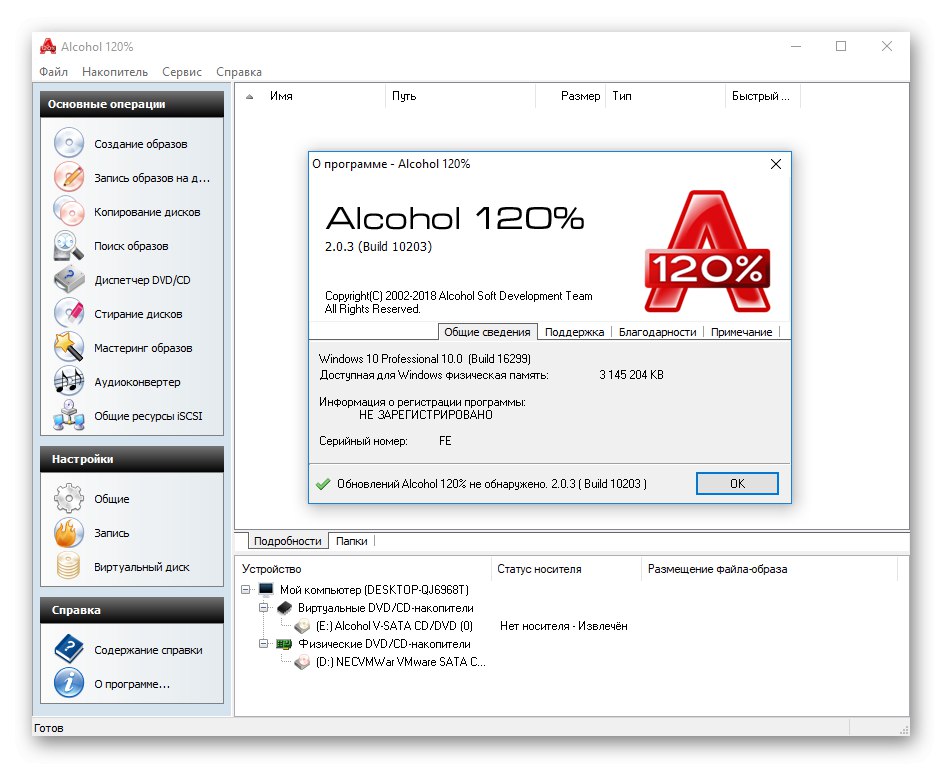The width and height of the screenshot is (942, 768).
Task: Select the (D:) NECVMWar VMware SATA row
Action: (401, 662)
